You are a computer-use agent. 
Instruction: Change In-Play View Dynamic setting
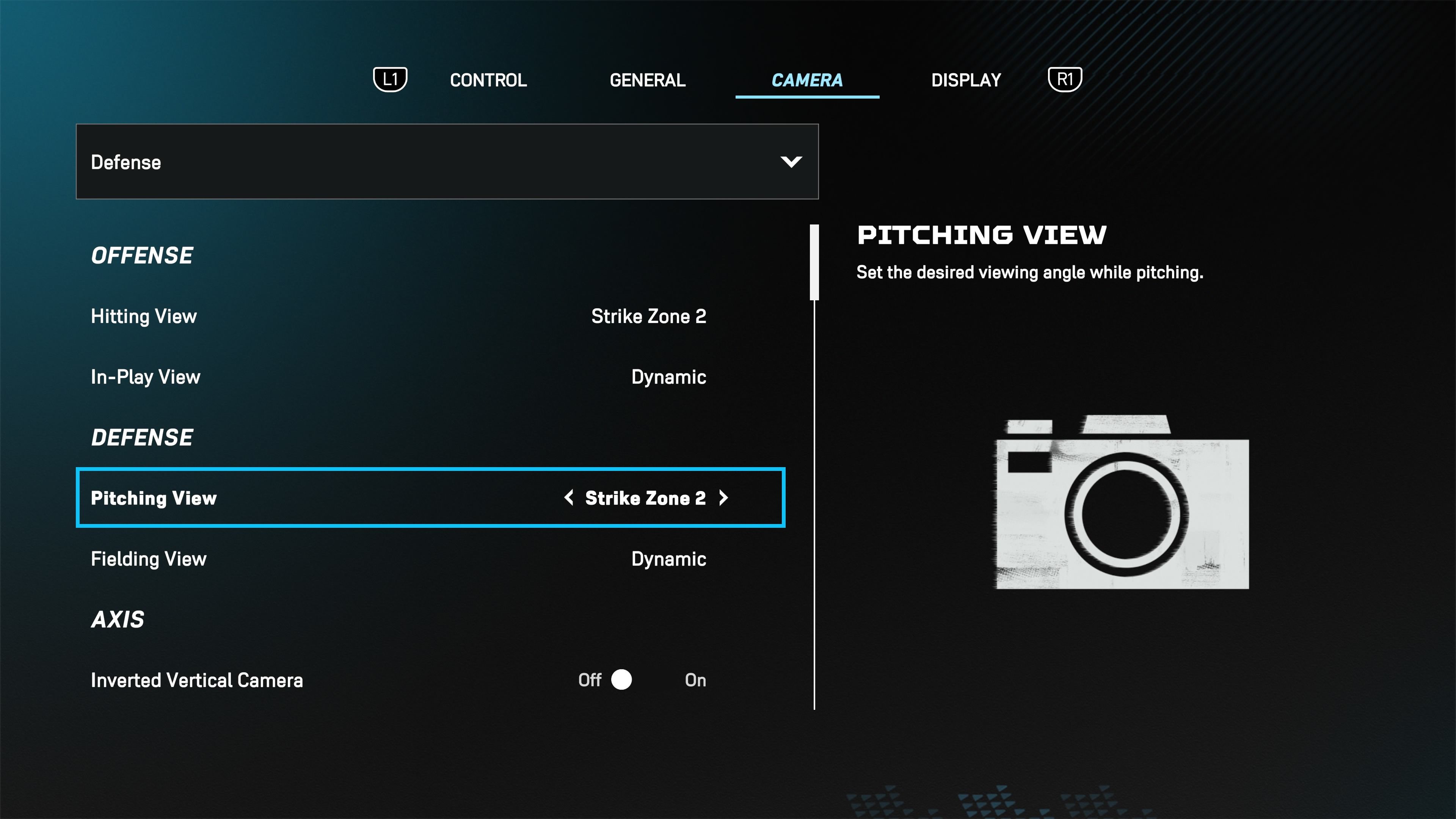[668, 376]
